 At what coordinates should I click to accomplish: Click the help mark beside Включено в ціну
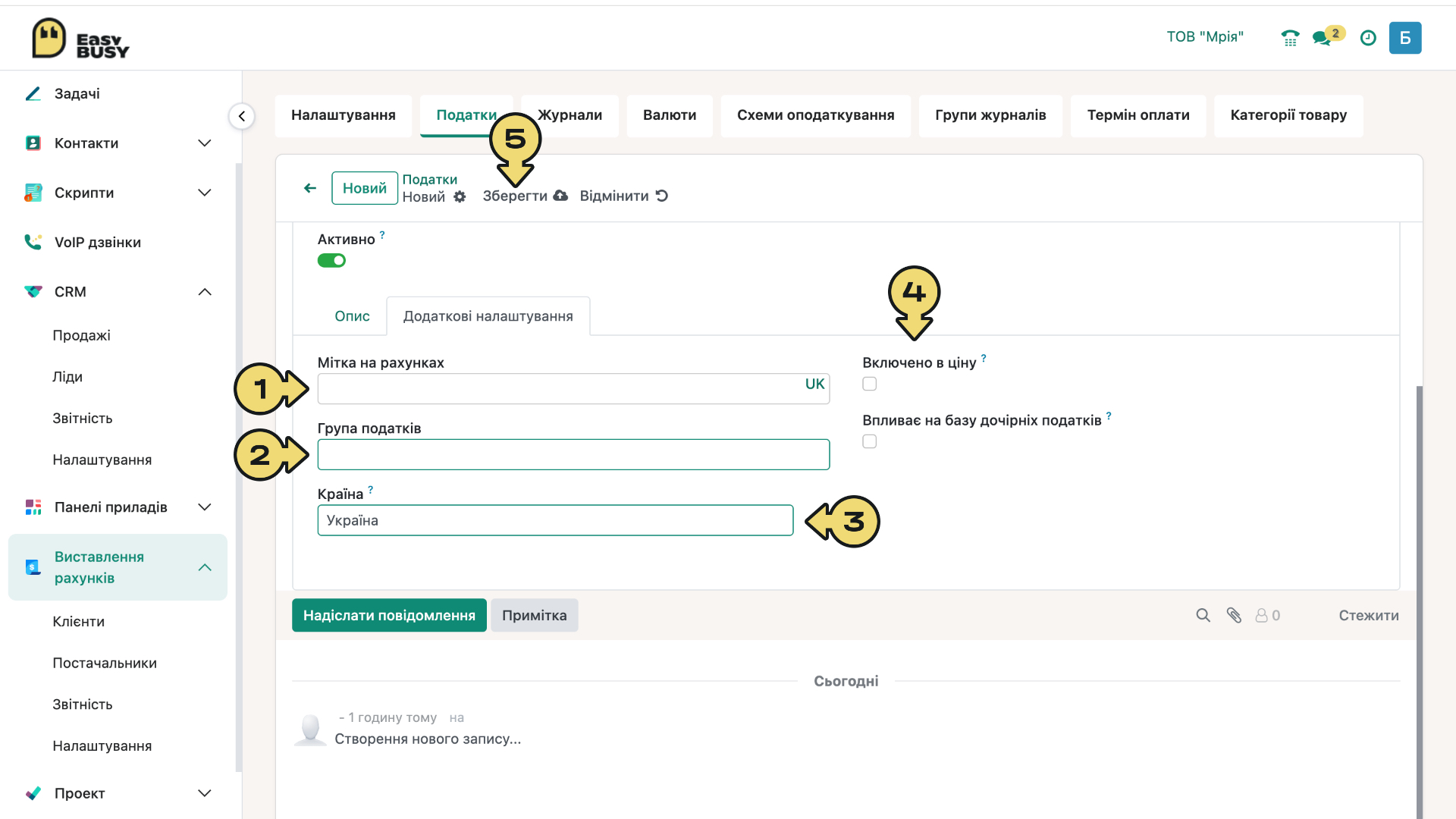(984, 358)
